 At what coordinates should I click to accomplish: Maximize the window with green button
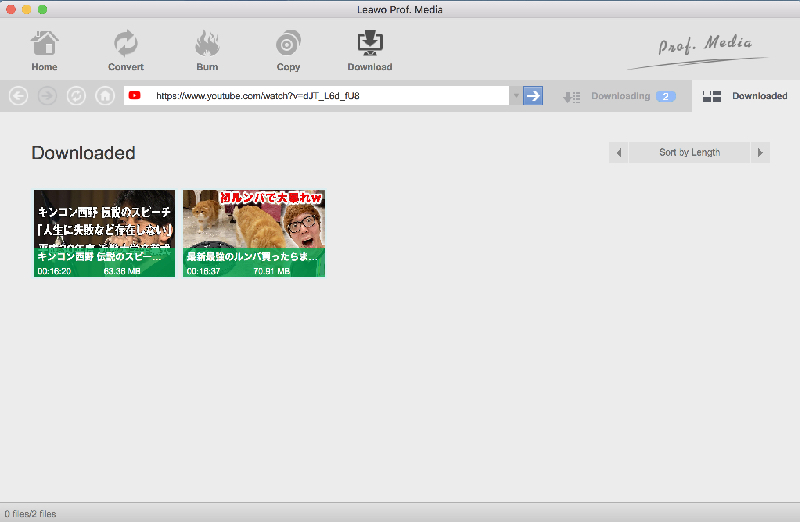[42, 9]
